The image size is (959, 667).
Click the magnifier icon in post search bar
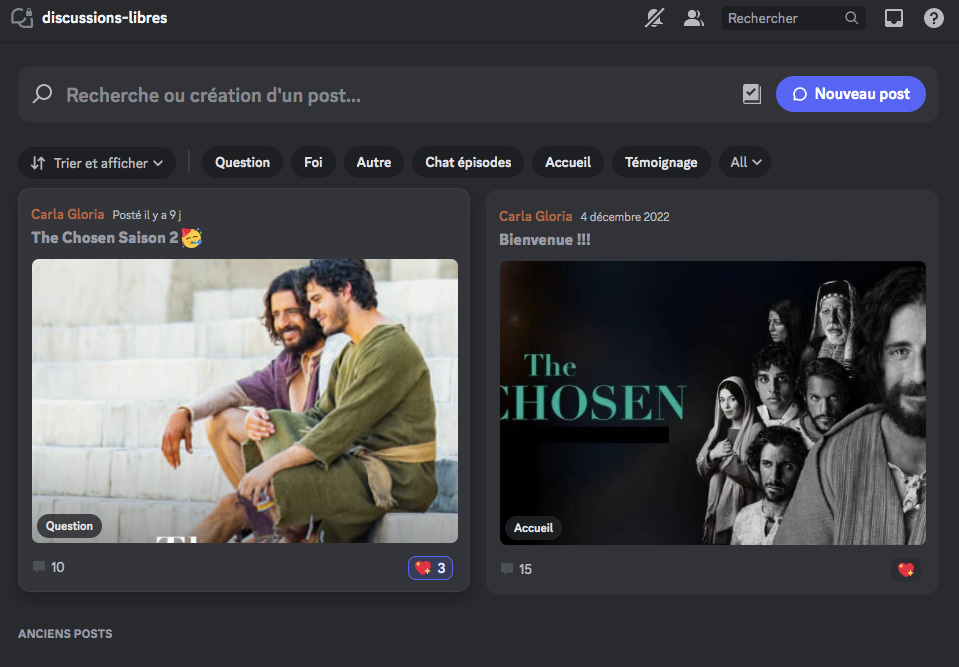click(42, 94)
